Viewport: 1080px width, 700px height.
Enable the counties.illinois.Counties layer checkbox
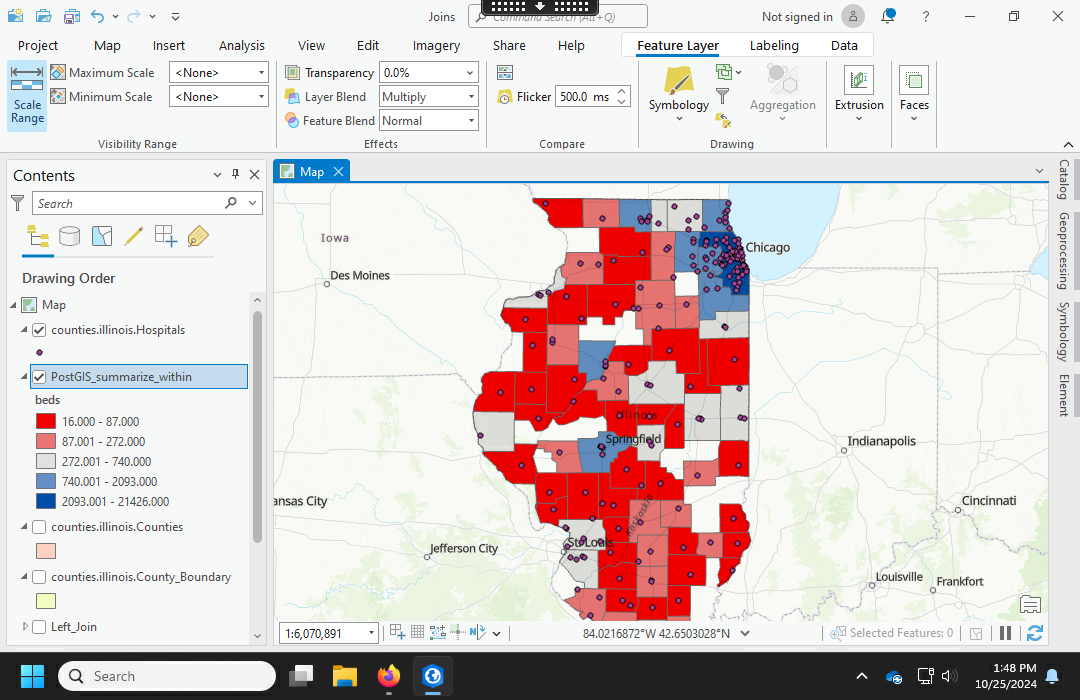[39, 527]
